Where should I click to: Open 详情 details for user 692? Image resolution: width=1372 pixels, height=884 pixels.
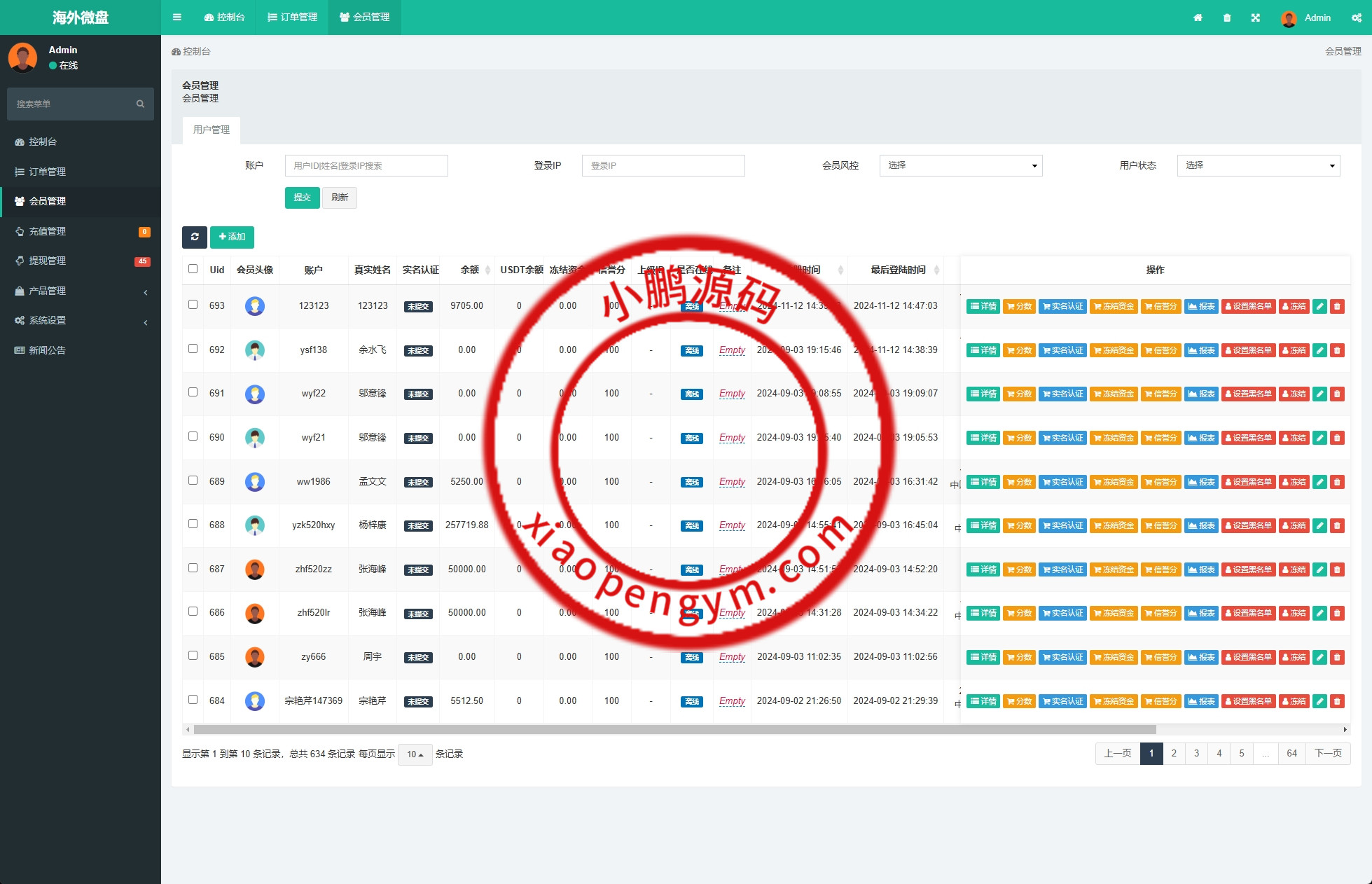point(983,350)
